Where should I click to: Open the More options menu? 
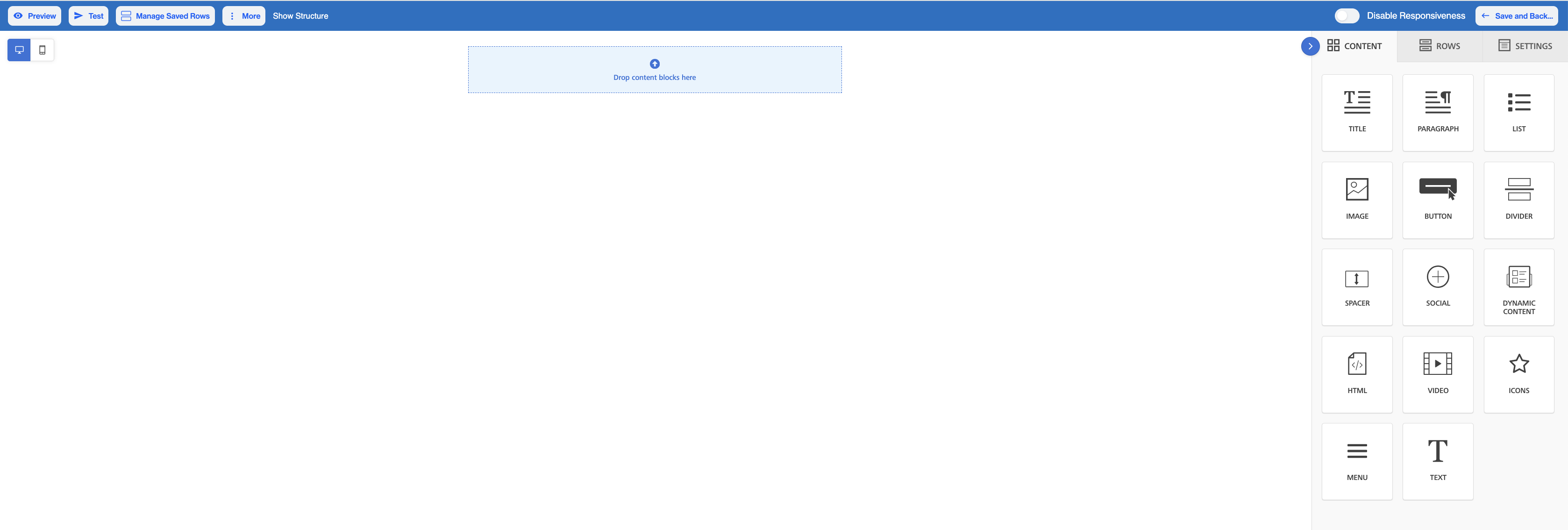(244, 16)
